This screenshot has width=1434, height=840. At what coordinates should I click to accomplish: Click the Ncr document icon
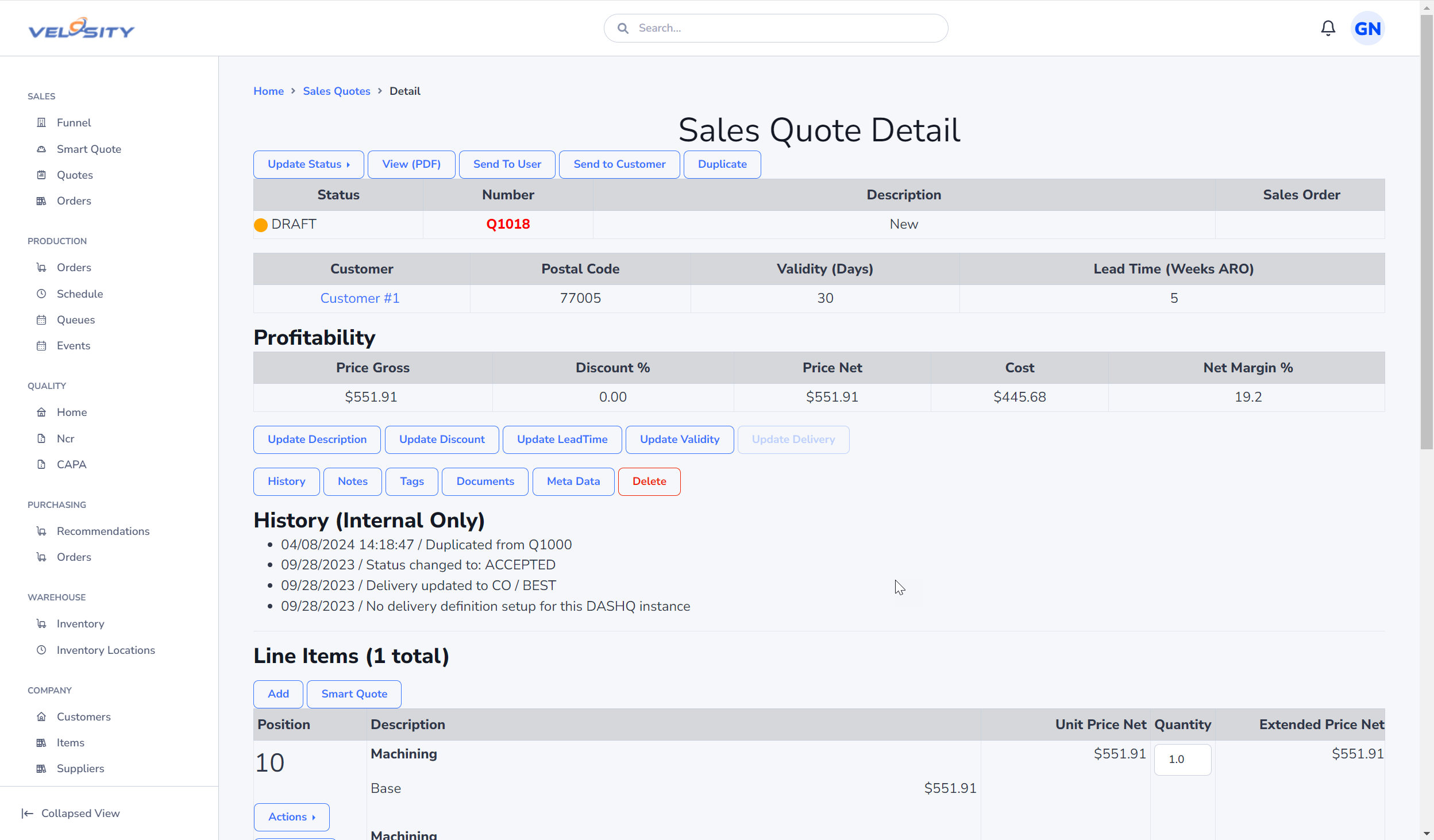coord(41,438)
